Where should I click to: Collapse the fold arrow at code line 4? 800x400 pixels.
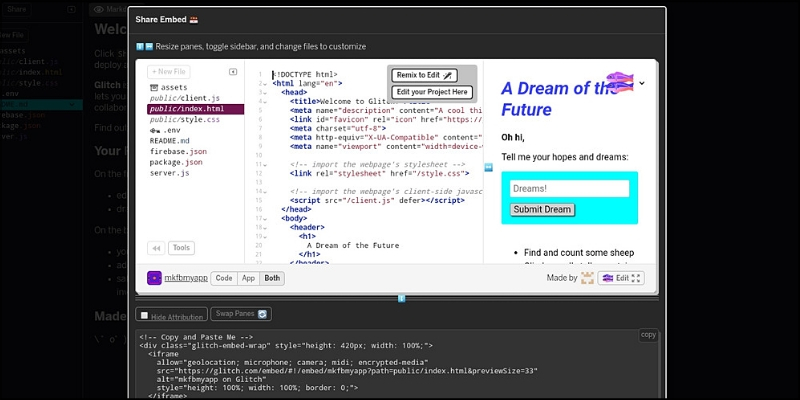265,102
